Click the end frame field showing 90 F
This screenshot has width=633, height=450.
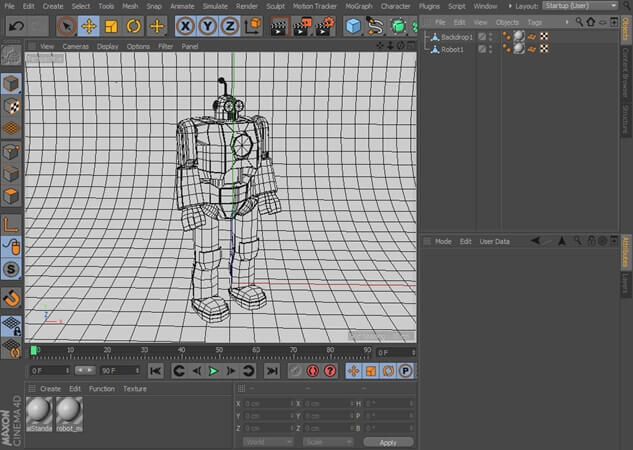[120, 370]
